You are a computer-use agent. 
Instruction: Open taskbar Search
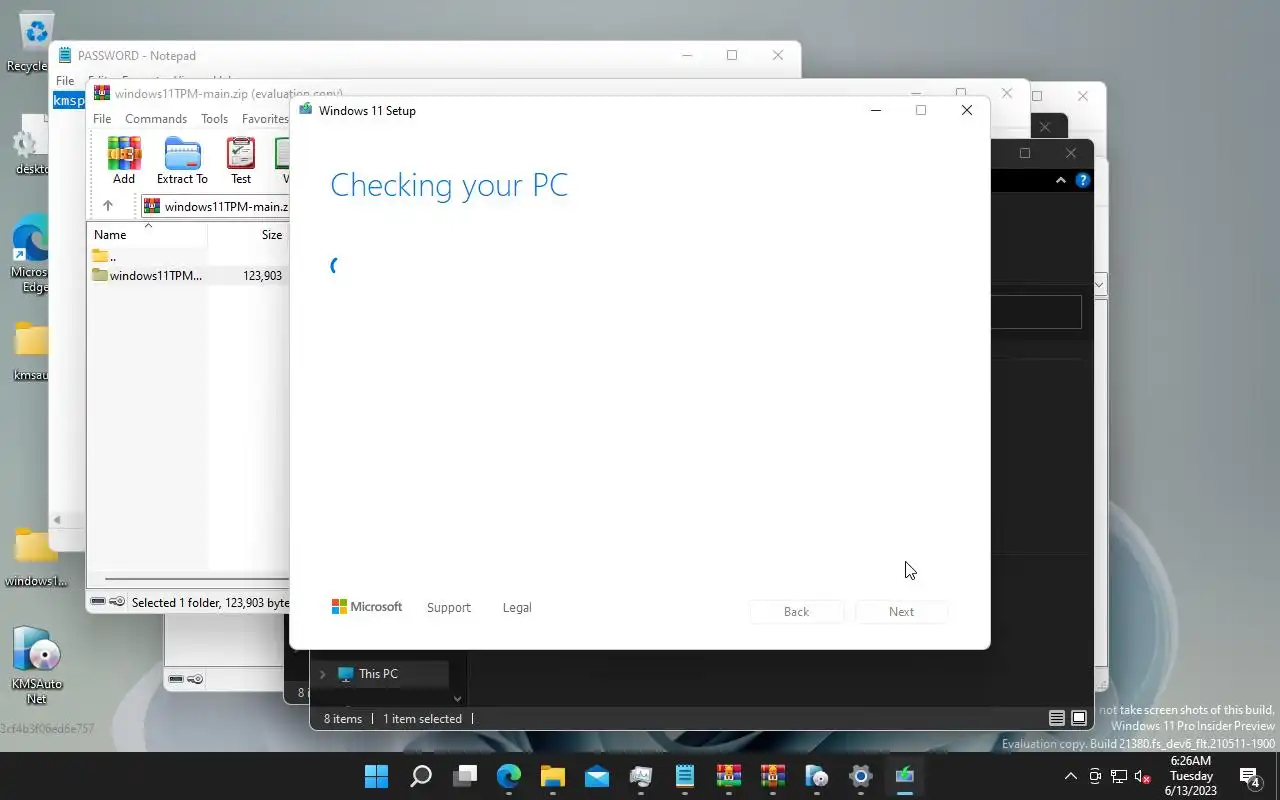coord(421,776)
